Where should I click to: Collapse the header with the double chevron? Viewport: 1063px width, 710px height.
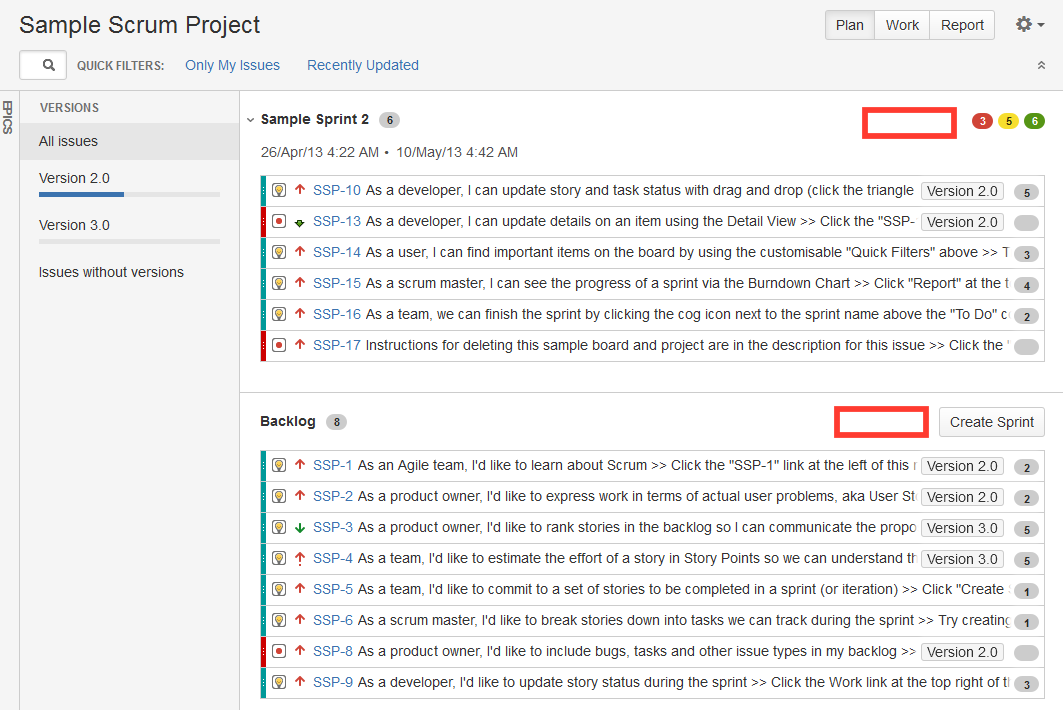tap(1041, 65)
